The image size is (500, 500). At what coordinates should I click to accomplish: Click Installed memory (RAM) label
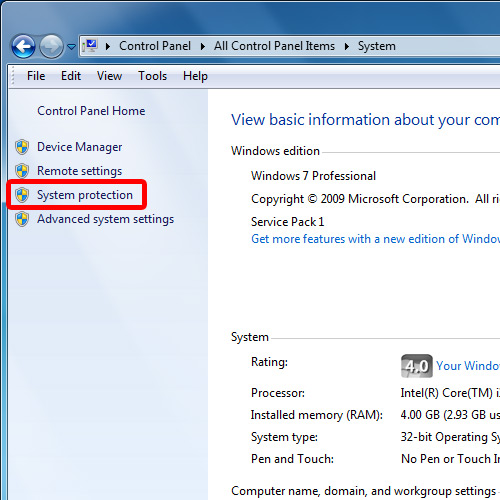(x=317, y=415)
